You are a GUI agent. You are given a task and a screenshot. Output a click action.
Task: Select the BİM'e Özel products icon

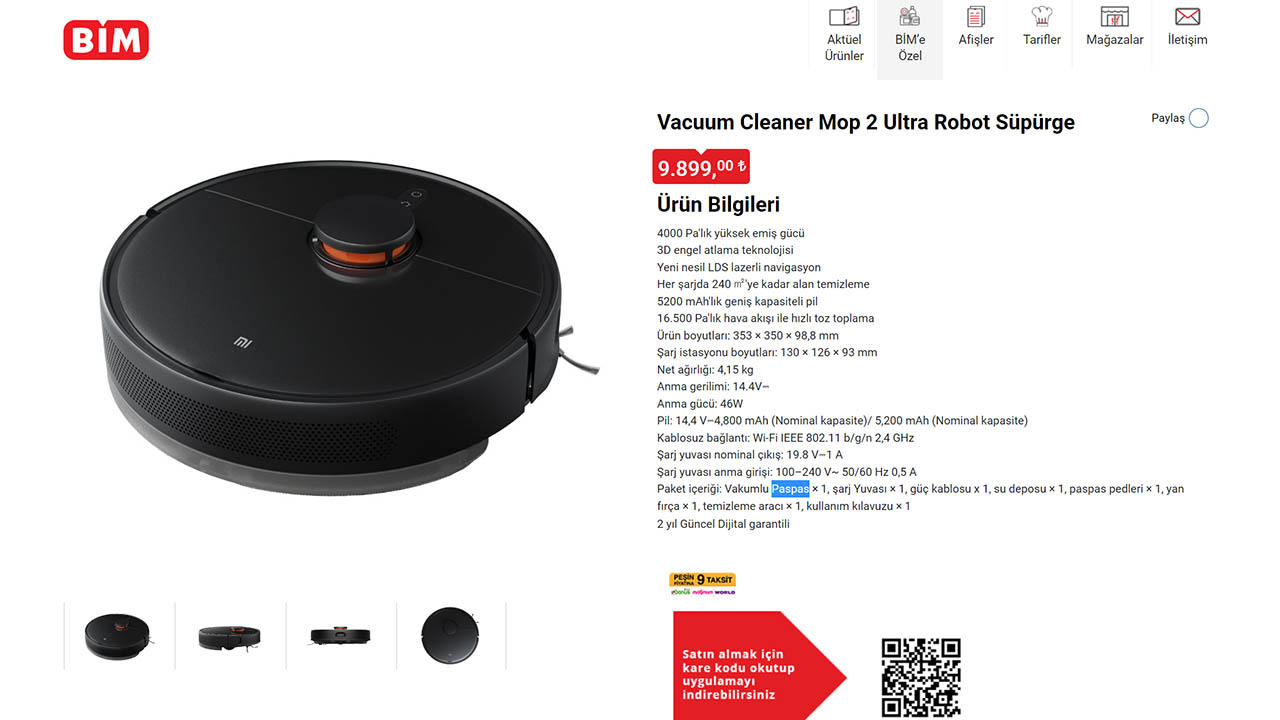(x=909, y=17)
